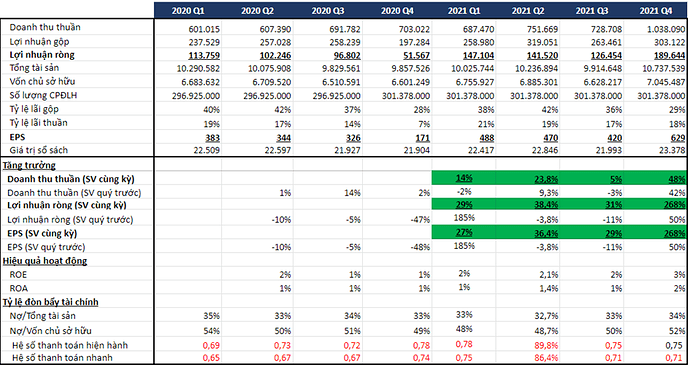The height and width of the screenshot is (367, 690).
Task: Select the ROA value 1,4%
Action: click(x=548, y=289)
